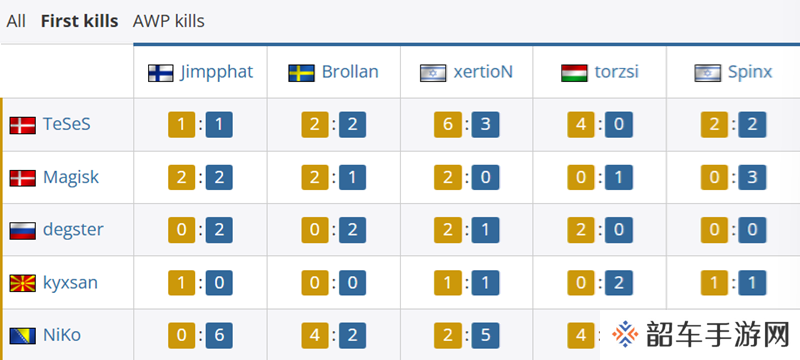Click the Bosnian flag beside NiKo

[22, 336]
